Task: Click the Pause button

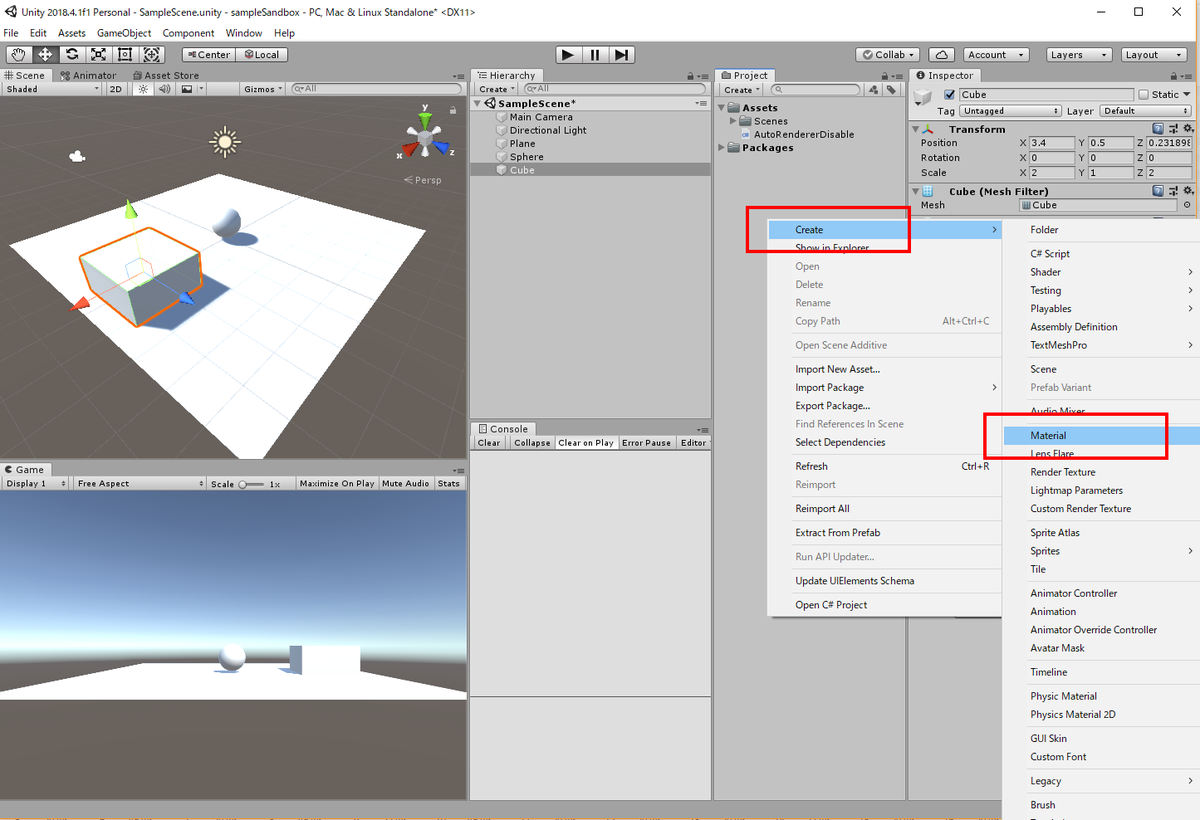Action: [x=595, y=55]
